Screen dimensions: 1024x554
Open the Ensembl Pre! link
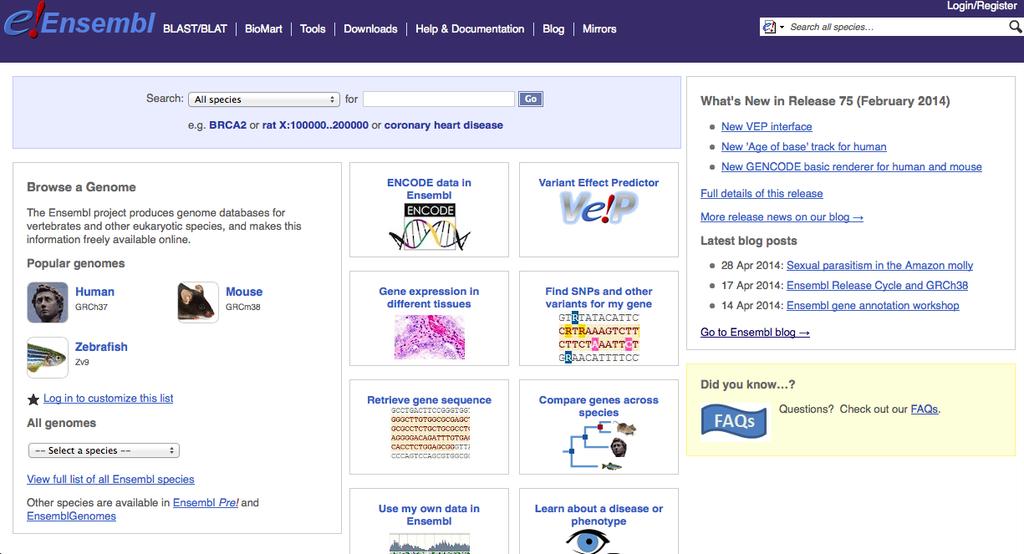pyautogui.click(x=206, y=502)
